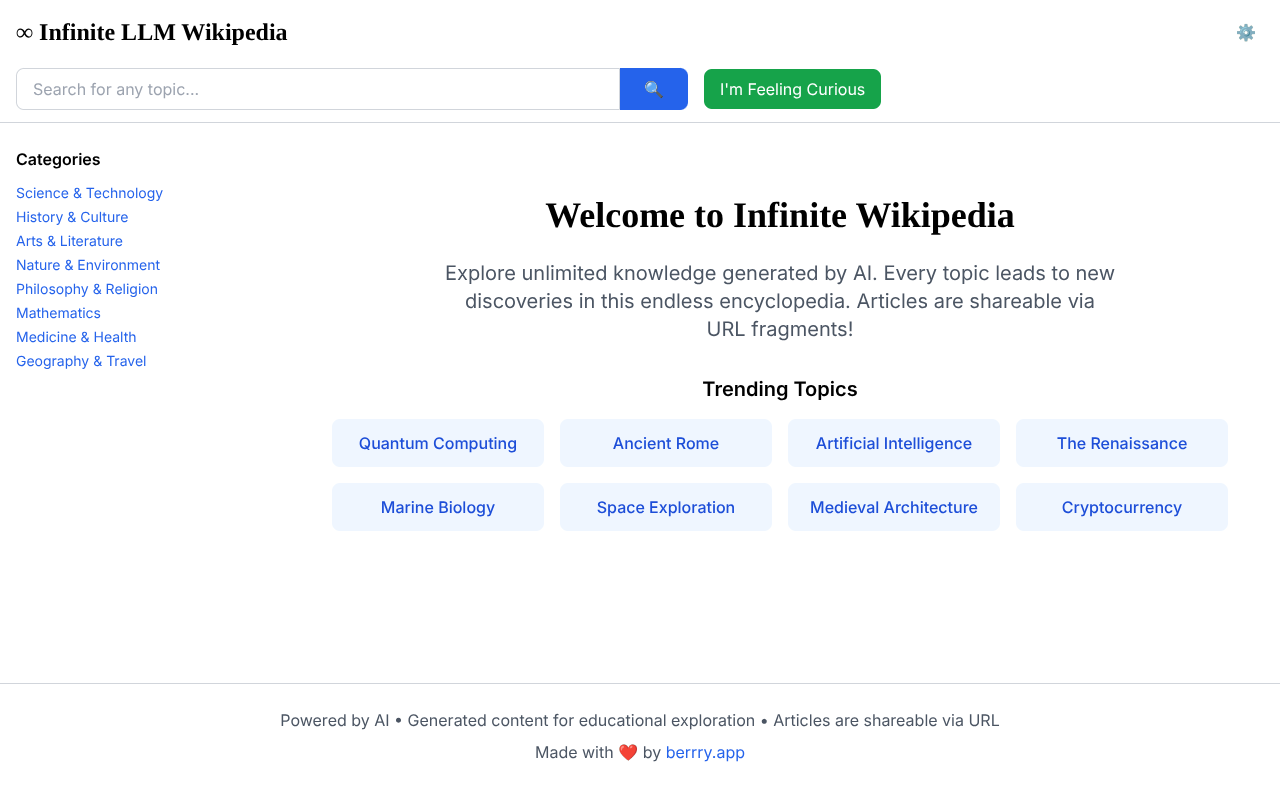Image resolution: width=1280 pixels, height=800 pixels.
Task: Open the History & Culture category
Action: [72, 217]
